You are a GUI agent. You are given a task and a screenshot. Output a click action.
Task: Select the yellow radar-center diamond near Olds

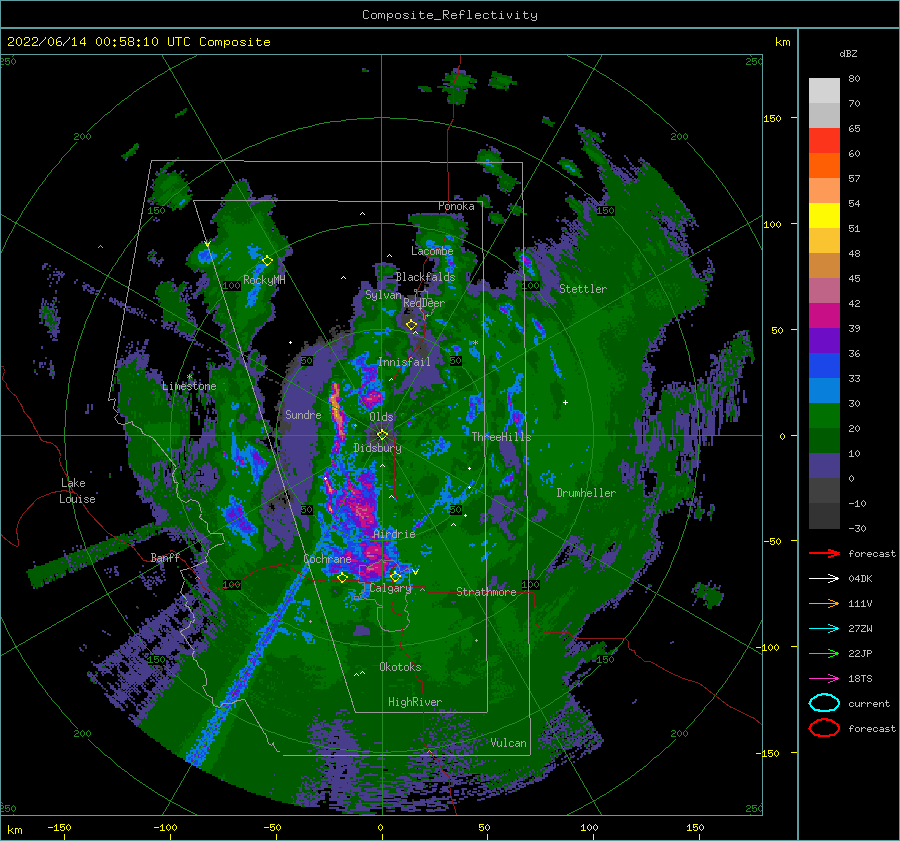point(382,435)
